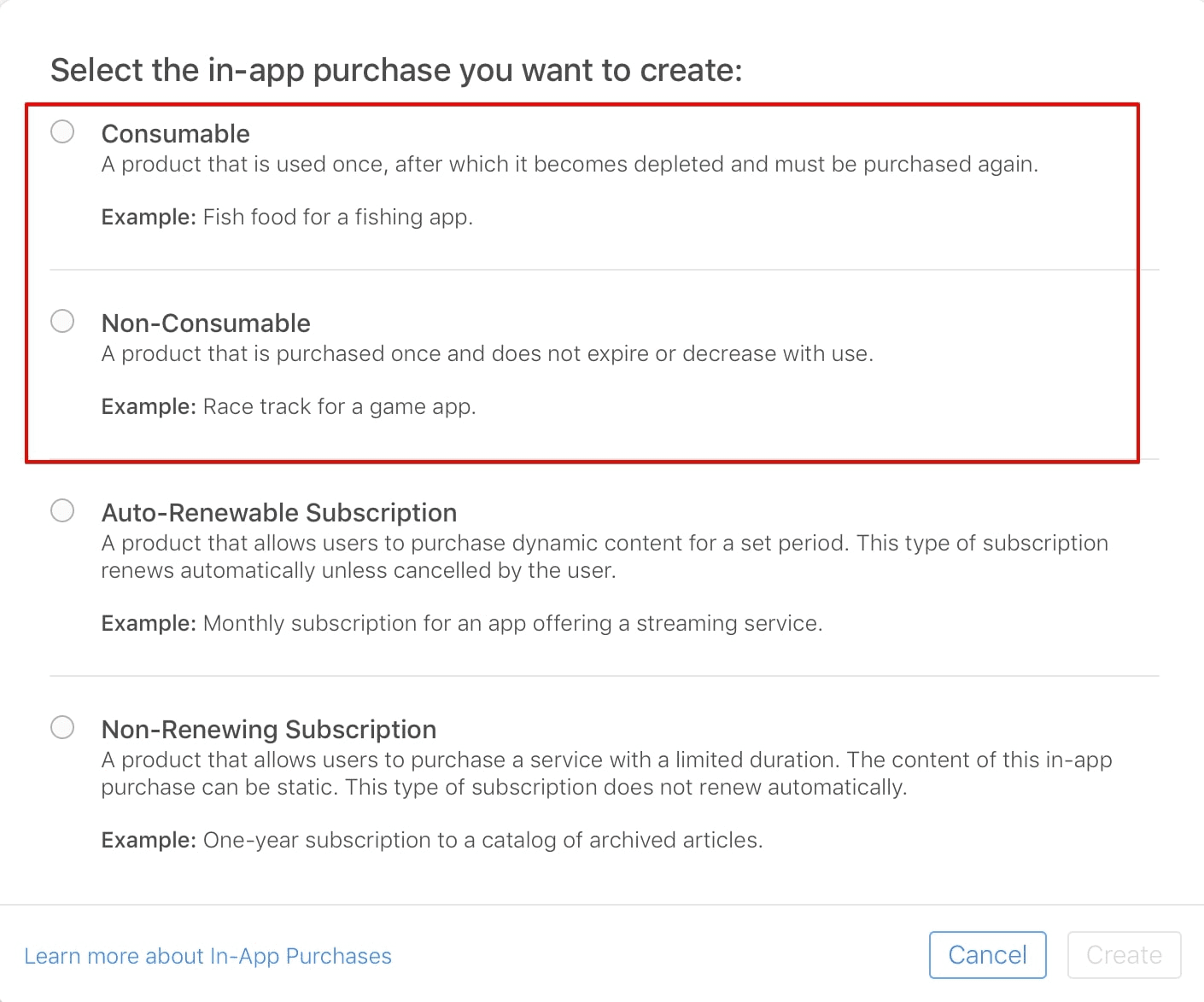Select the Auto-Renewable Subscription radio button
Image resolution: width=1204 pixels, height=1002 pixels.
(61, 510)
